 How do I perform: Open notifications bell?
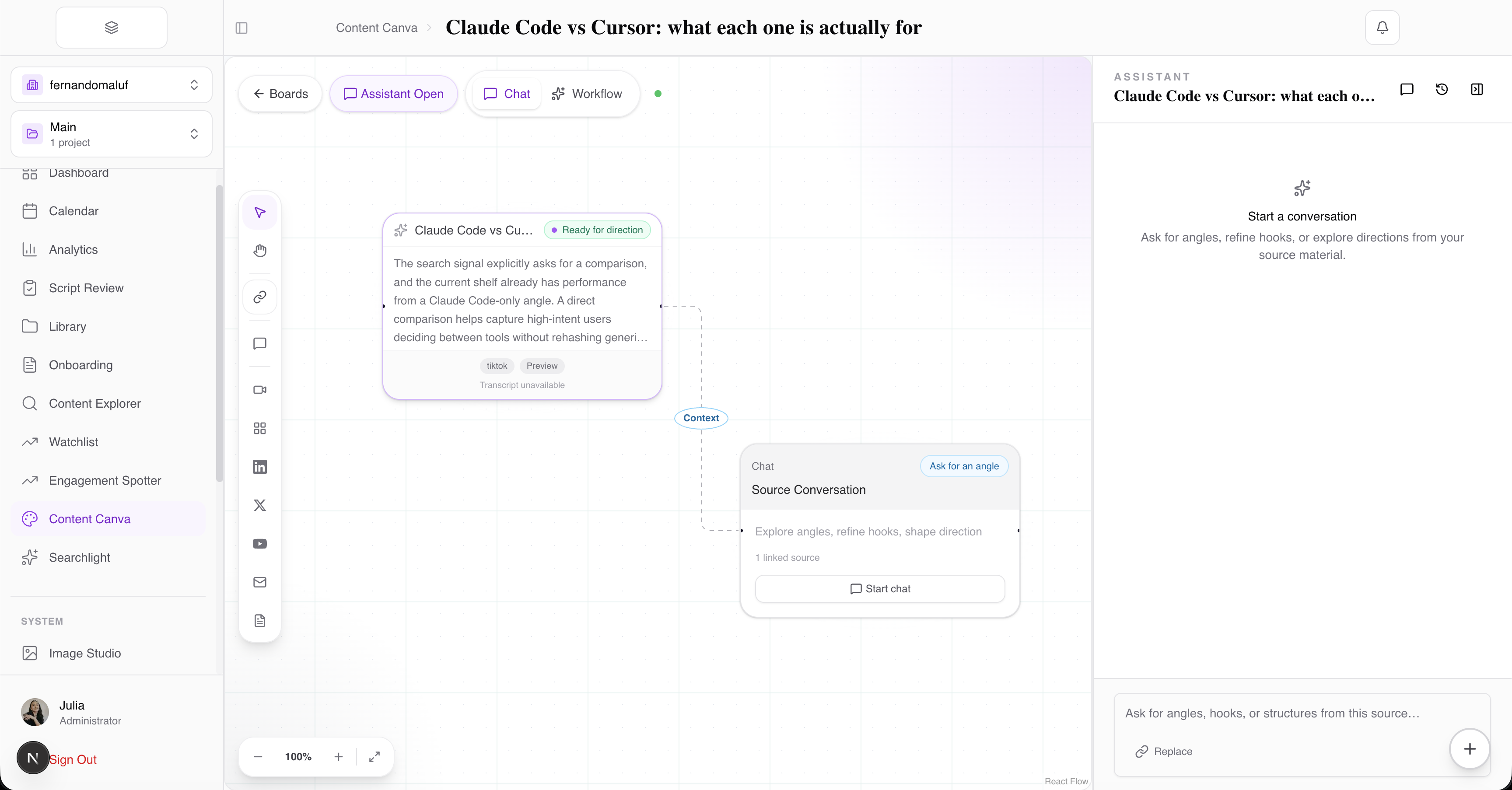[1382, 28]
